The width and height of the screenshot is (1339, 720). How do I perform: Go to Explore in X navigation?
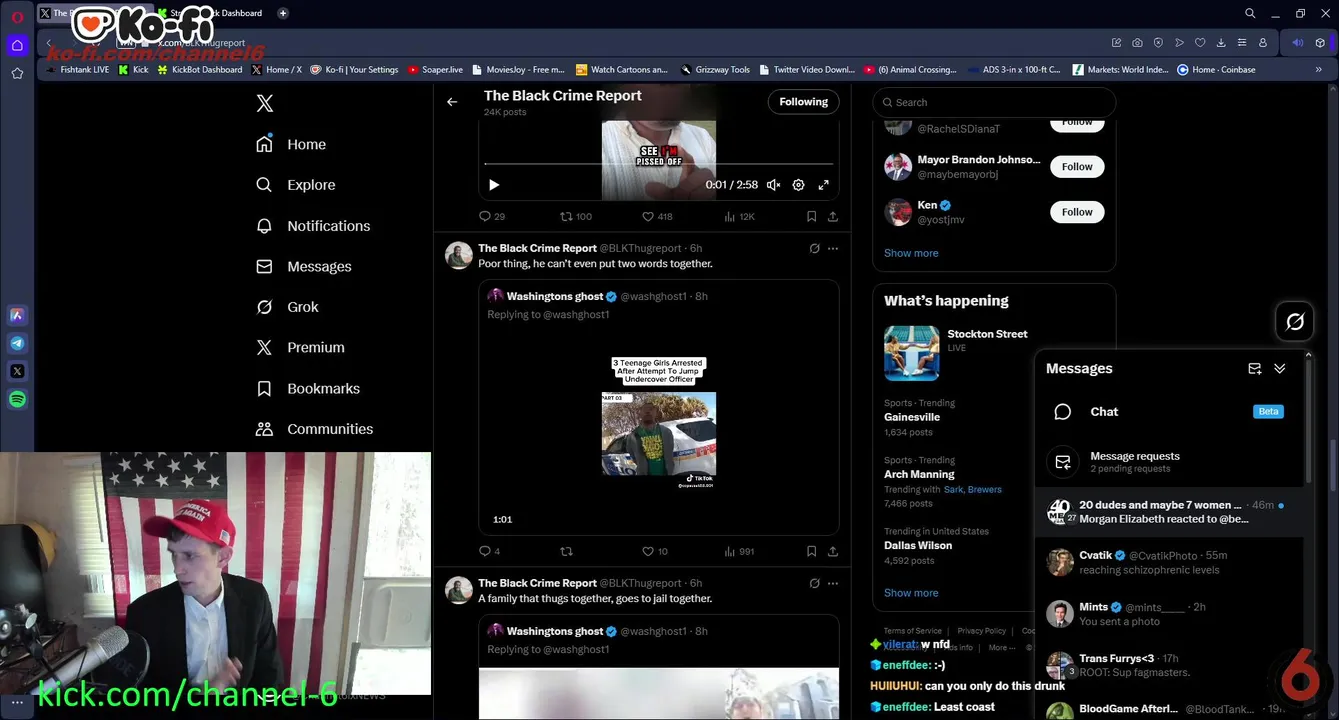(296, 185)
